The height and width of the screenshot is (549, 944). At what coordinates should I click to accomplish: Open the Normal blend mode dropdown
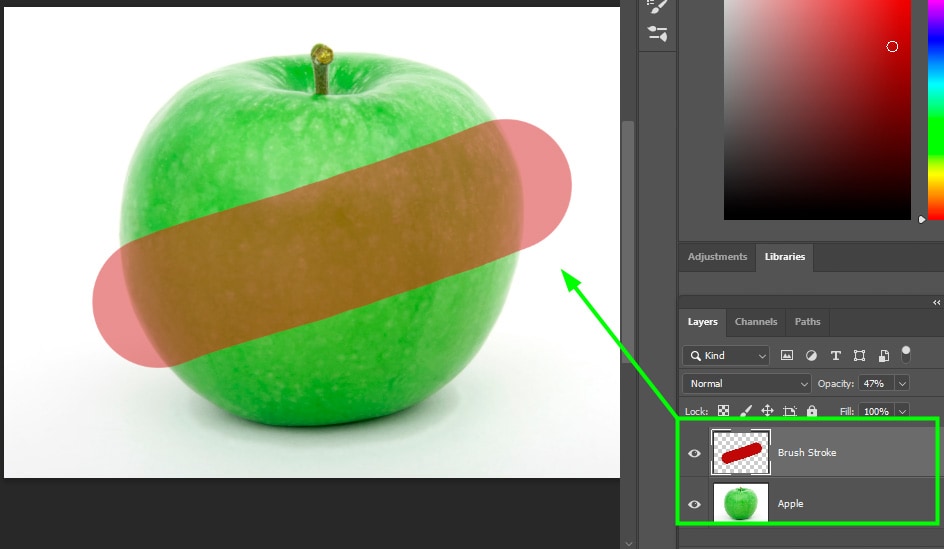tap(747, 383)
